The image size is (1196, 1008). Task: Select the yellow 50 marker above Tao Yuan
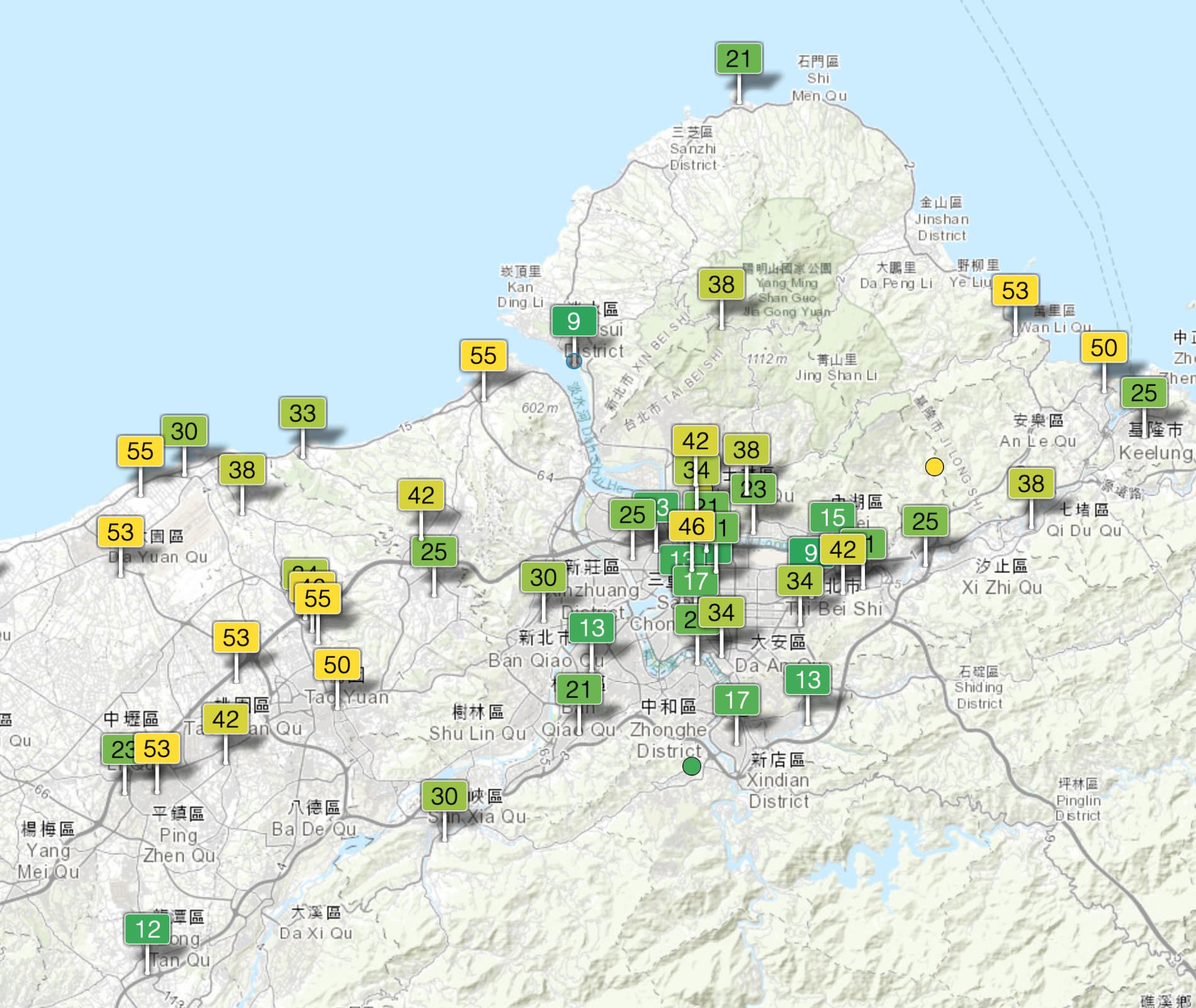pos(337,664)
